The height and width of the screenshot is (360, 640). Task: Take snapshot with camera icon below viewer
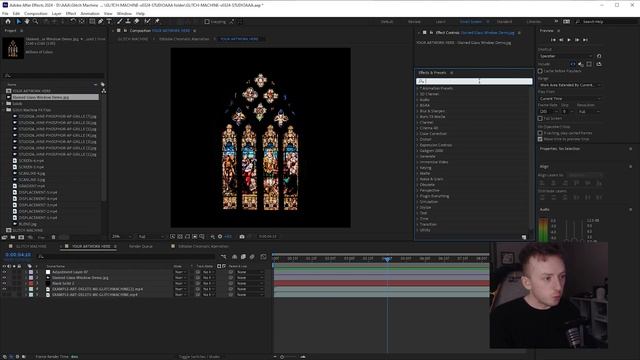[x=242, y=236]
